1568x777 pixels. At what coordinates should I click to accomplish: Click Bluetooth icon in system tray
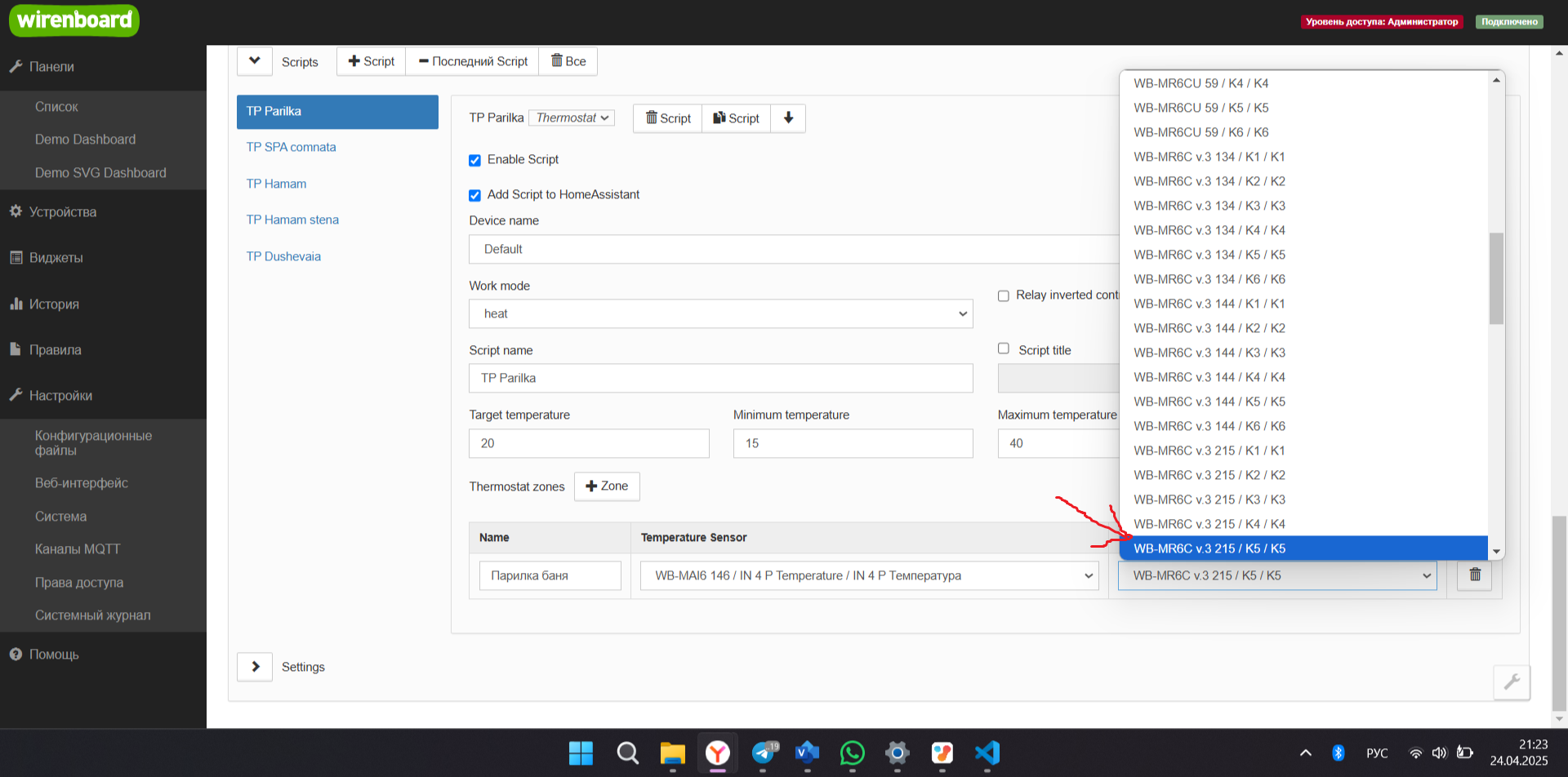[x=1338, y=753]
